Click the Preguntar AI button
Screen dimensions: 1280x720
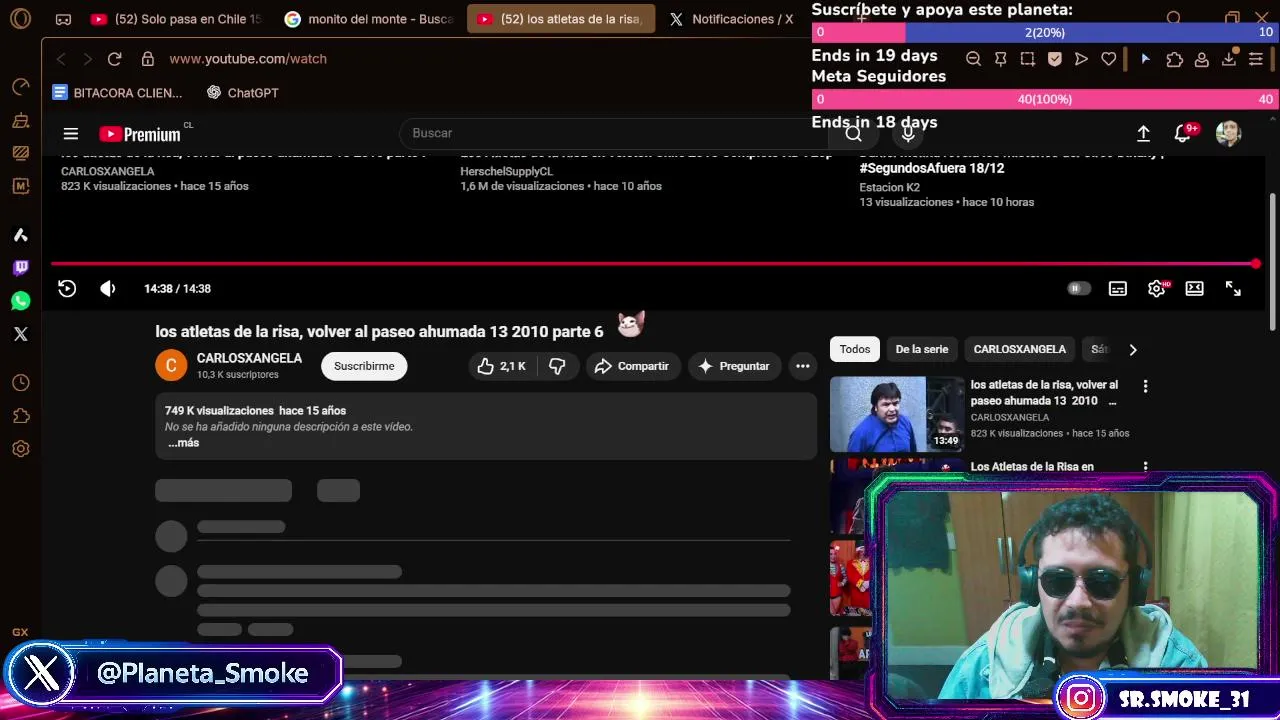734,366
